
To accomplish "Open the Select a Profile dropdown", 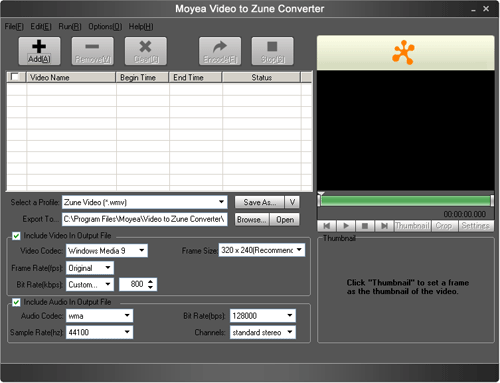I will tap(144, 202).
